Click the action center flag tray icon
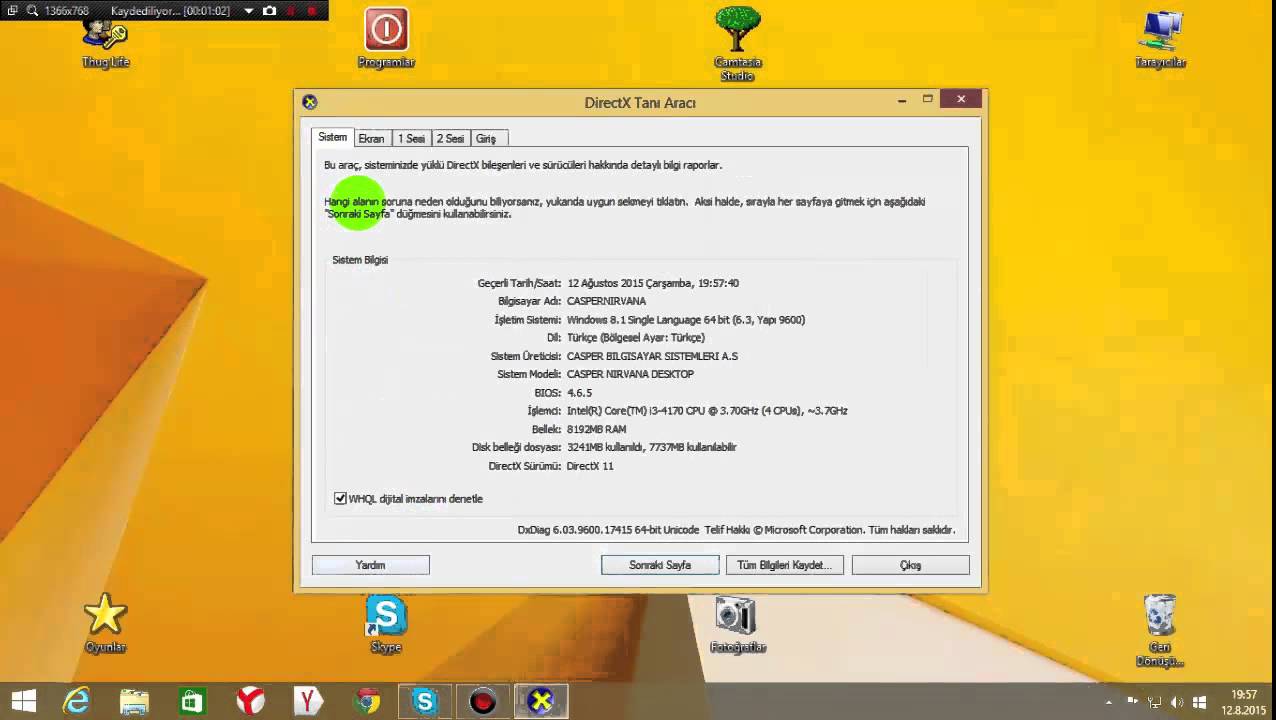 (x=1131, y=702)
